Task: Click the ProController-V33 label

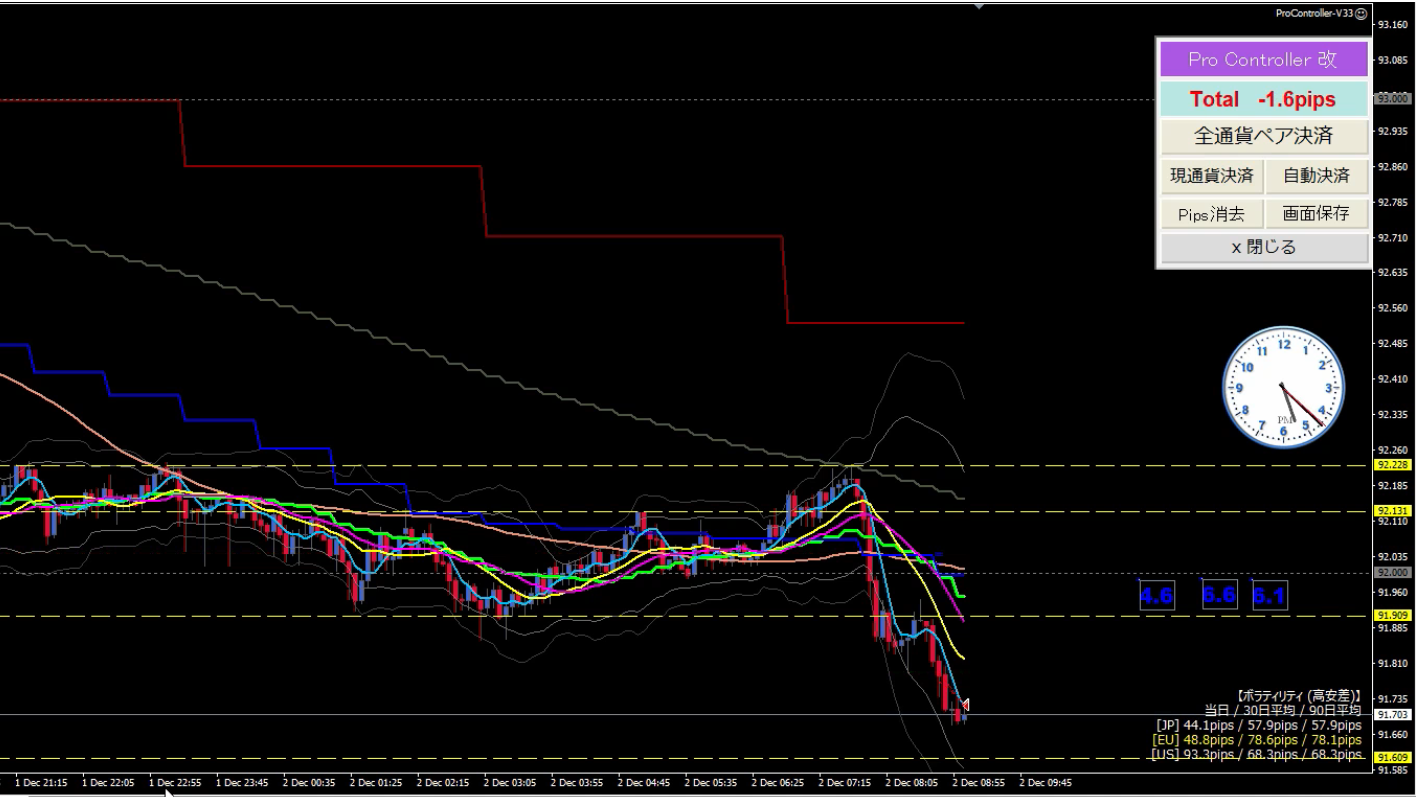Action: point(1314,13)
